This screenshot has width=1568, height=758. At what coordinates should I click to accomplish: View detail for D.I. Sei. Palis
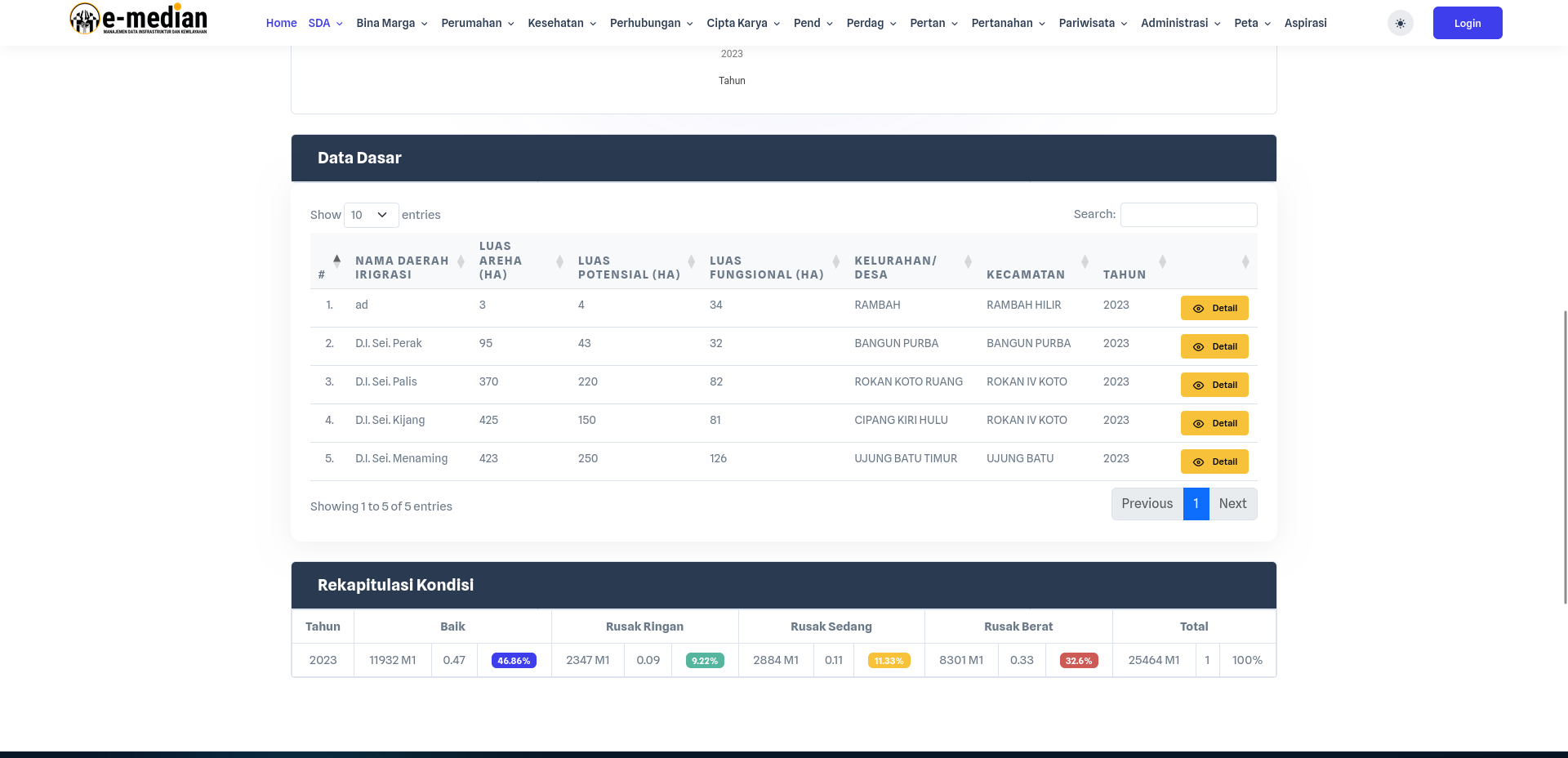[x=1214, y=385]
